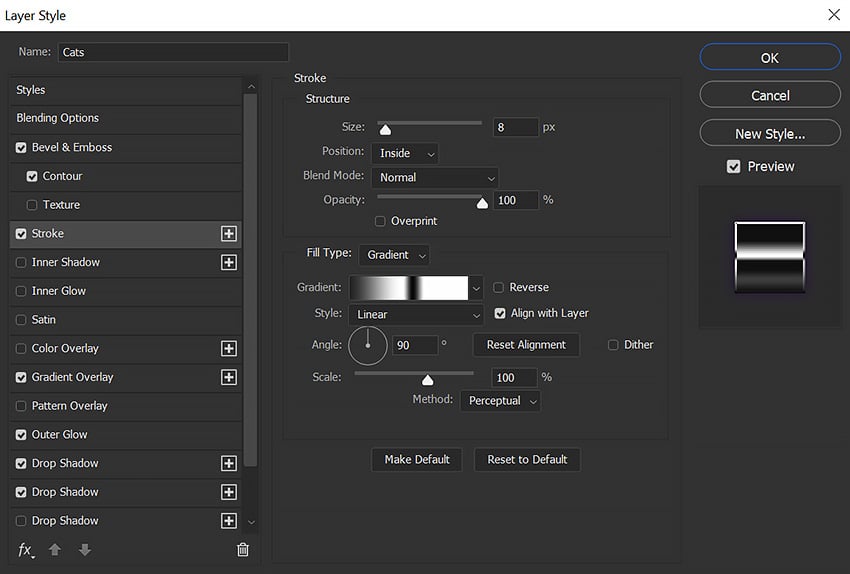Toggle the Reverse gradient checkbox
This screenshot has height=574, width=850.
click(499, 288)
